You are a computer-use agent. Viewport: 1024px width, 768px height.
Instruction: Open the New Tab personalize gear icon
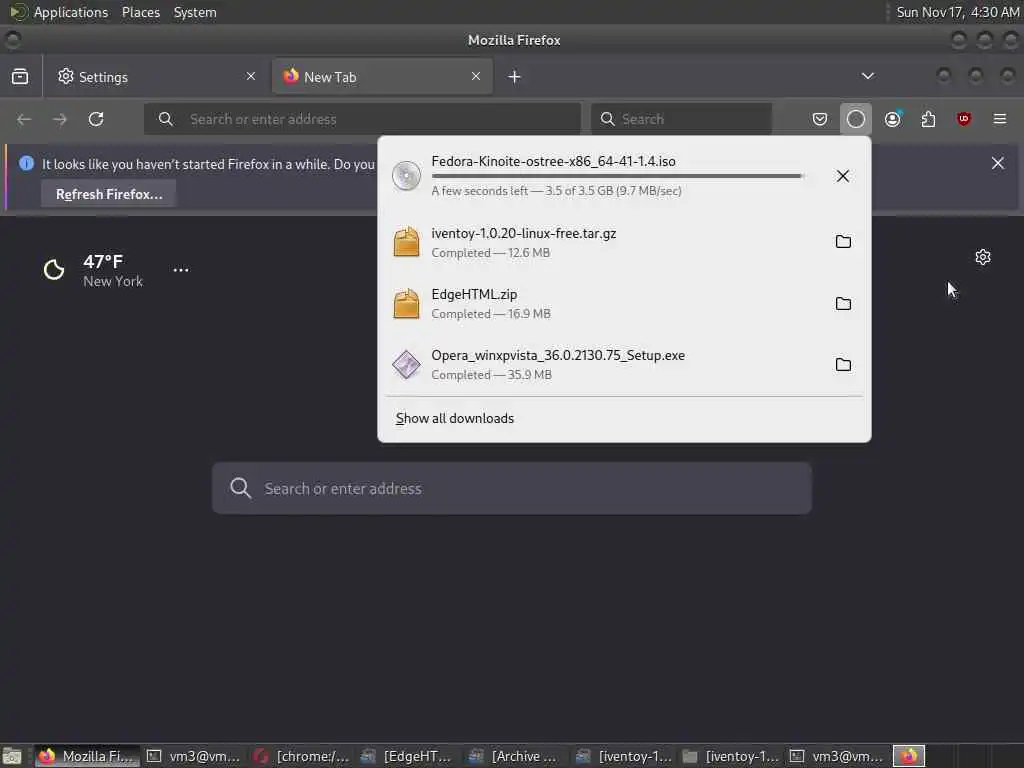pos(983,257)
